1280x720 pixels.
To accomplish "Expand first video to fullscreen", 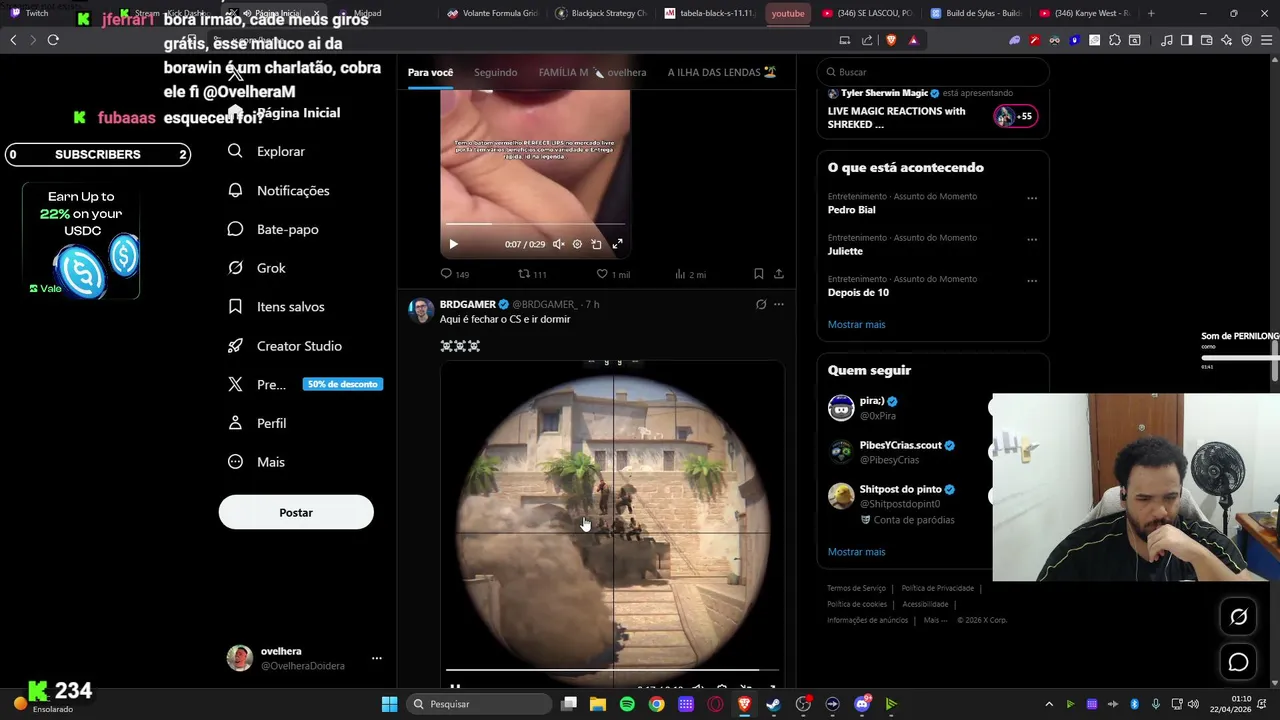I will [x=617, y=244].
